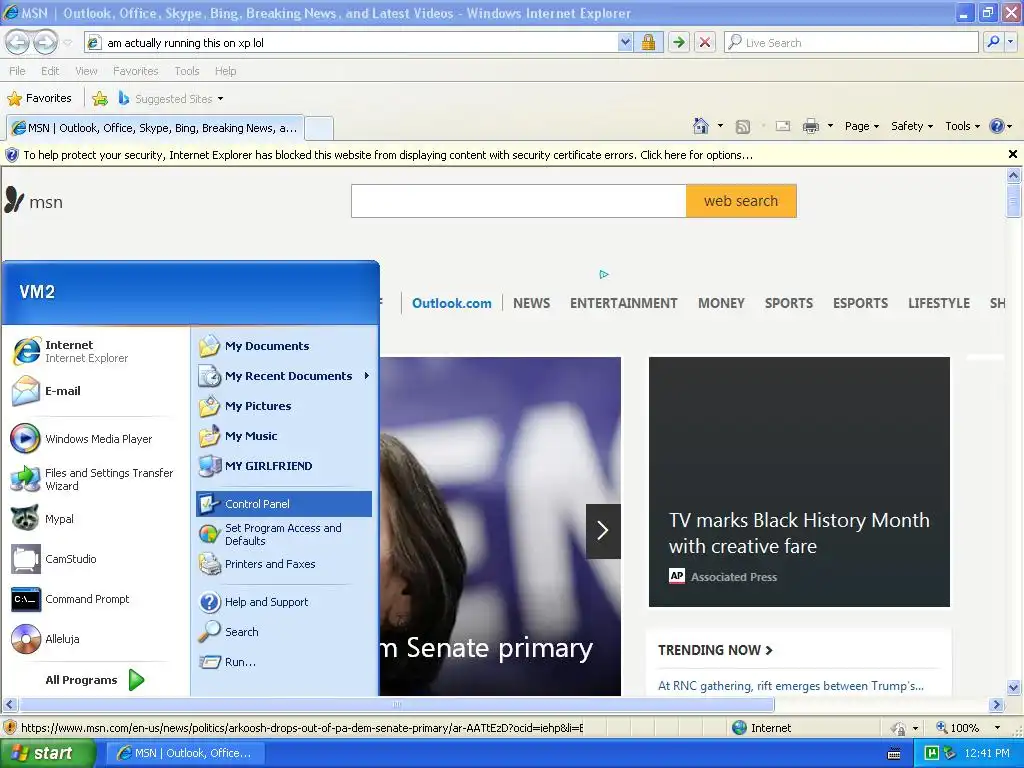Click the Back navigation arrow
Screen dimensions: 1024x768
click(18, 42)
